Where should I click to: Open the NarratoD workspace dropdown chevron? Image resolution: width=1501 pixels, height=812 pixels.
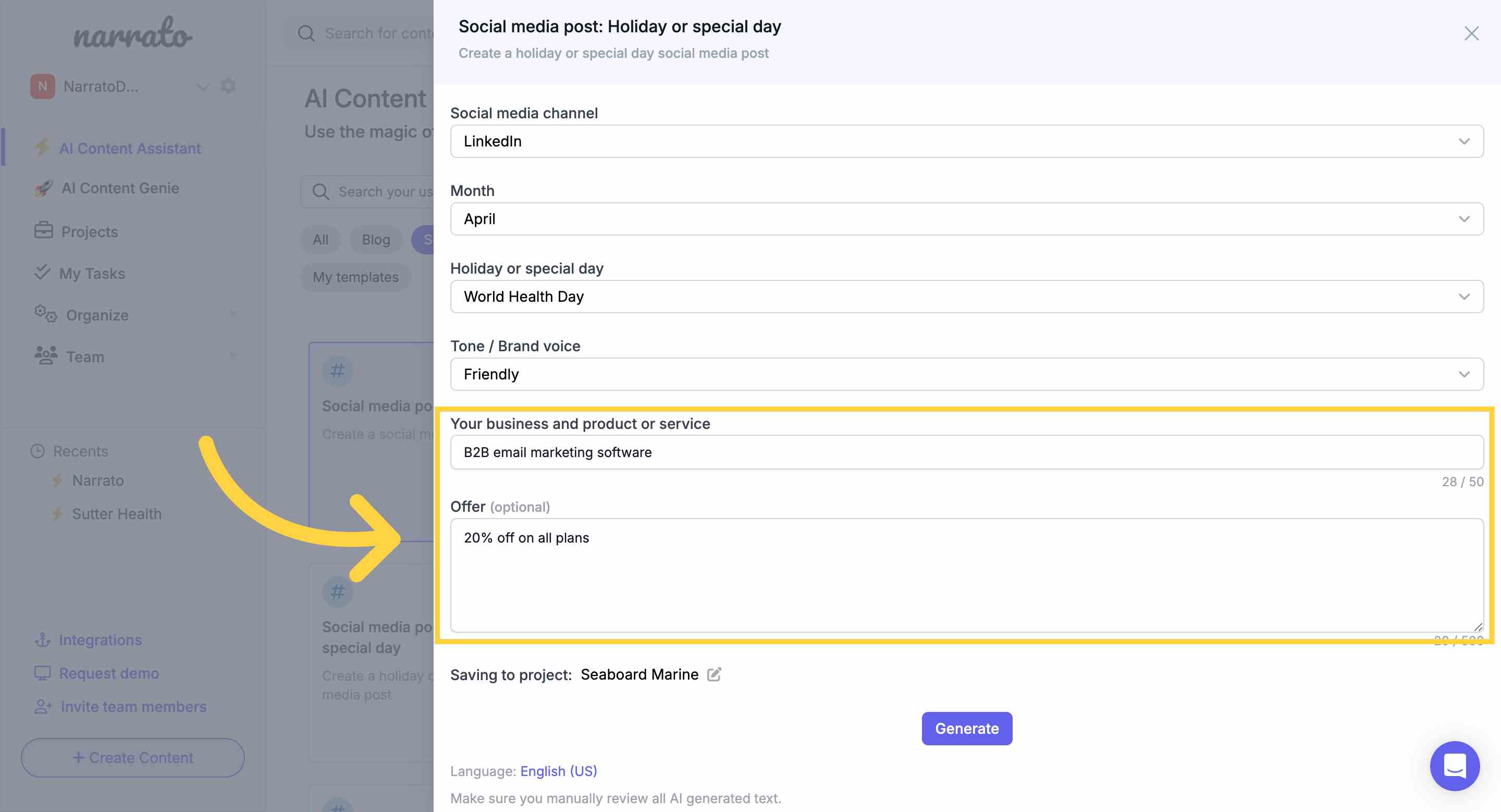click(x=202, y=87)
